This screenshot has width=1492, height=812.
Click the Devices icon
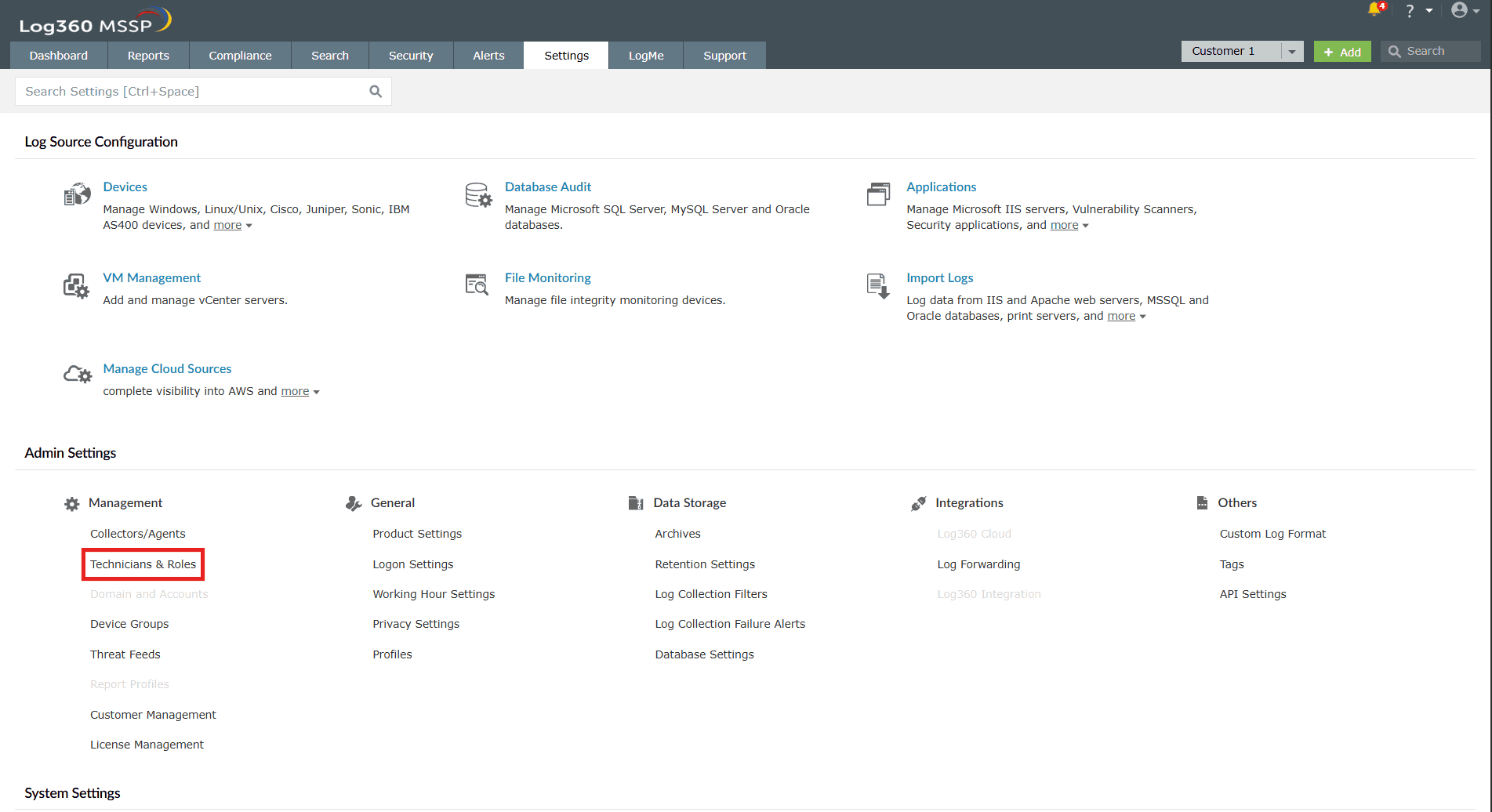pos(77,194)
